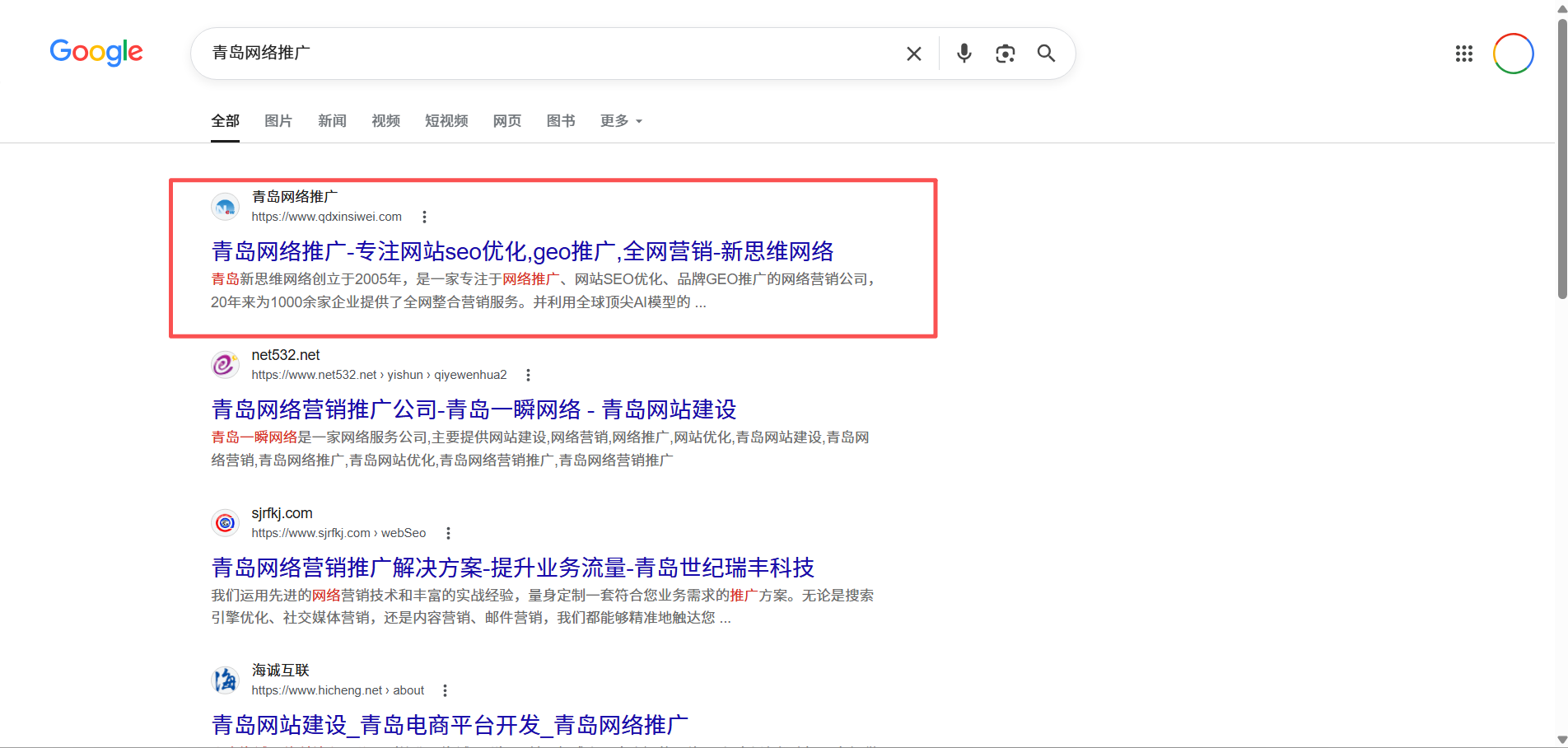Screen dimensions: 1568x748
Task: Click the sjrfkj.com site favicon
Action: pos(225,522)
